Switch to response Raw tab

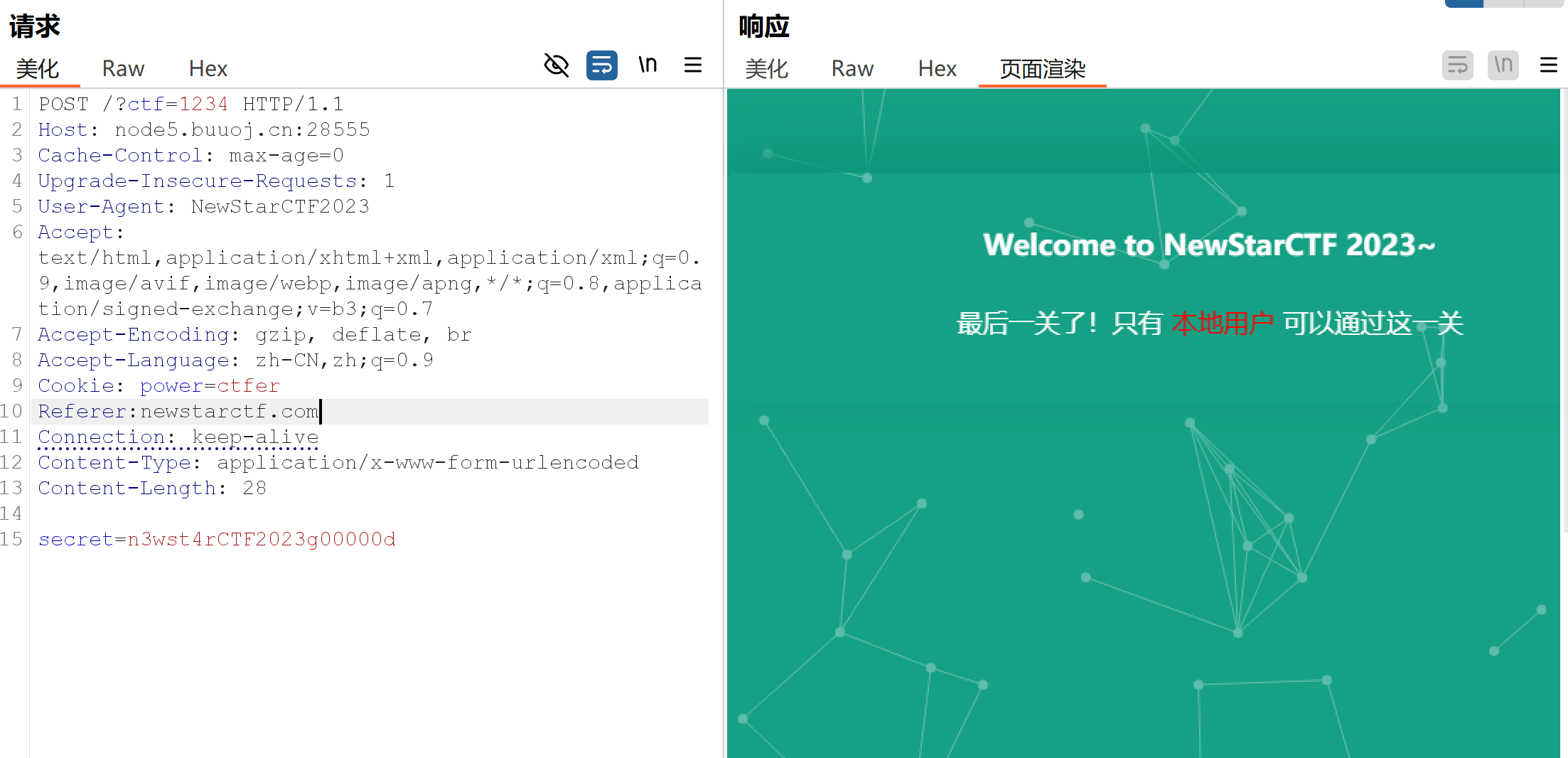(852, 69)
